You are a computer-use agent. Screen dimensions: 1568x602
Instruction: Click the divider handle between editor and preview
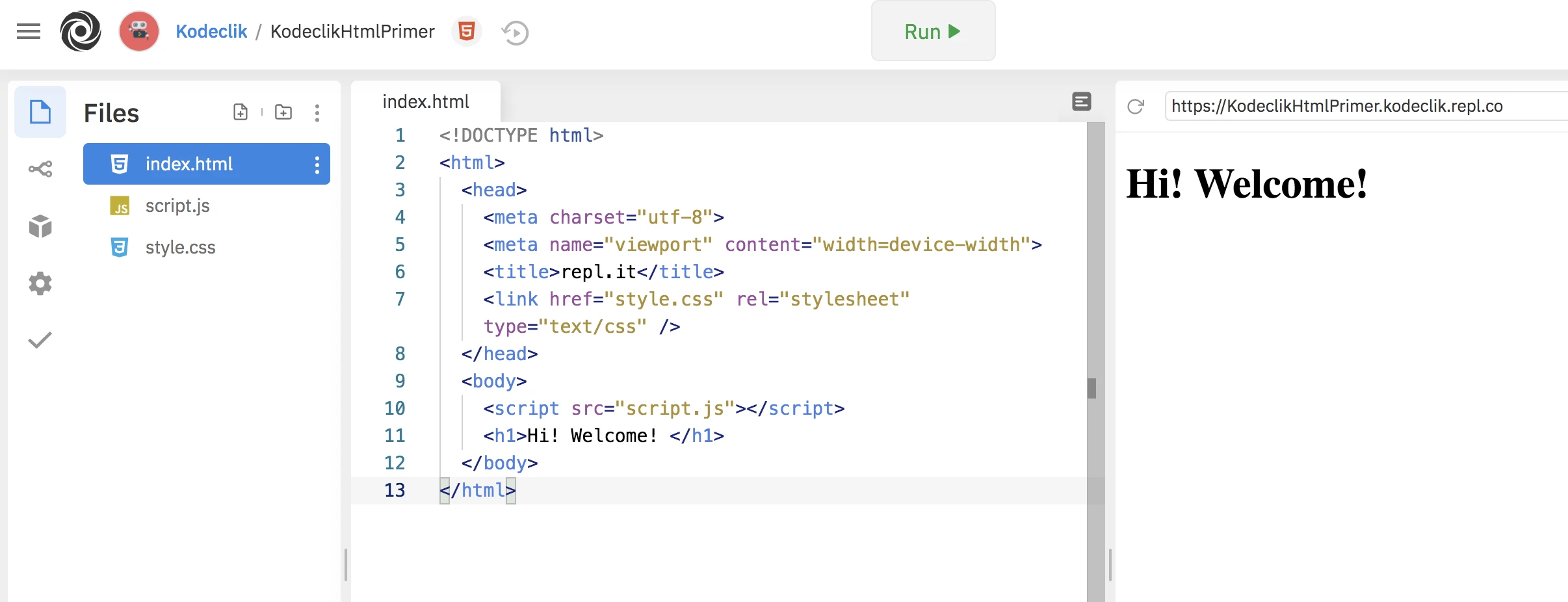tap(1110, 564)
